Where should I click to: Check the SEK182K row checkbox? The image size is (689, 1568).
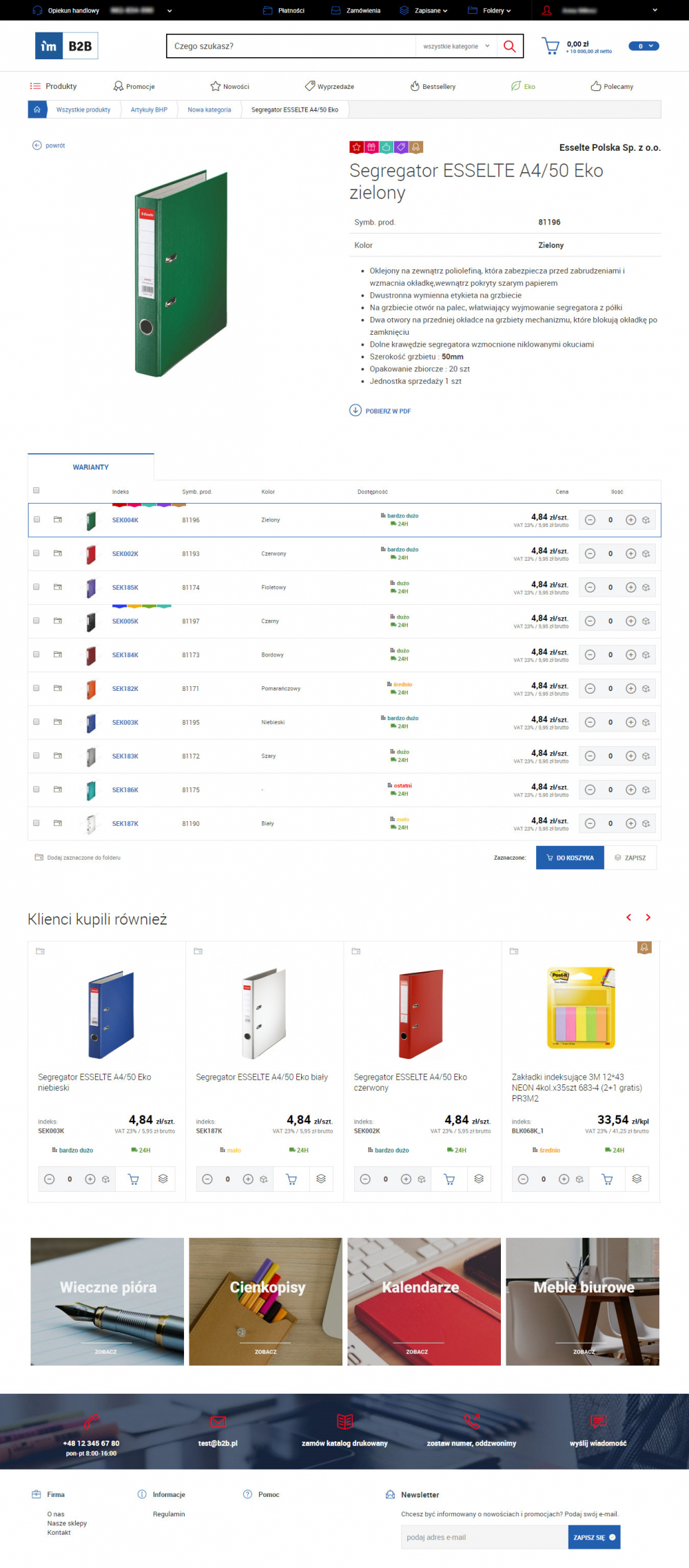37,688
